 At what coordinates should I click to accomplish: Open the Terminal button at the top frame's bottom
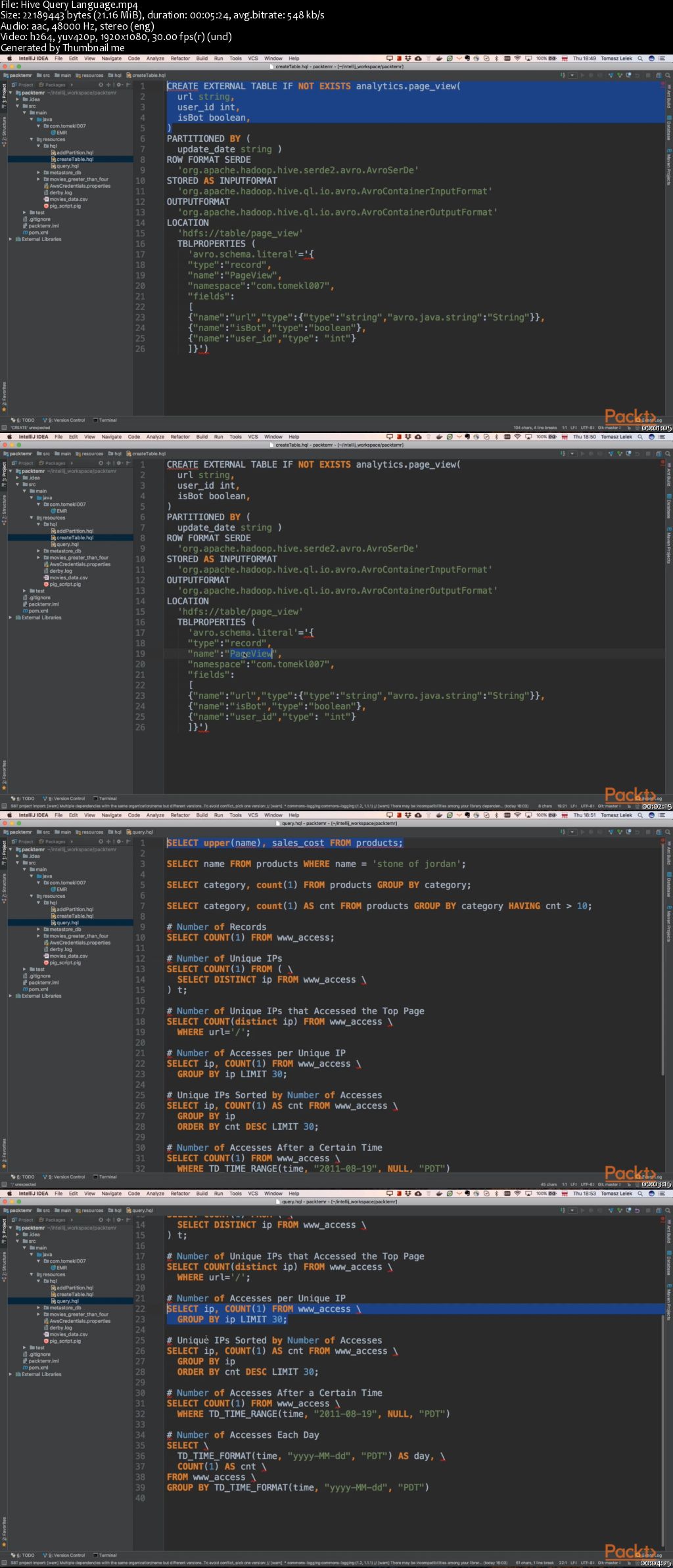105,420
